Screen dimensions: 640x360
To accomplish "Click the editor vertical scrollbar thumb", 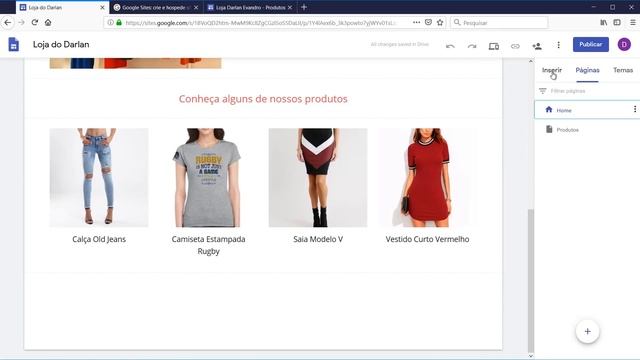I will [x=531, y=280].
